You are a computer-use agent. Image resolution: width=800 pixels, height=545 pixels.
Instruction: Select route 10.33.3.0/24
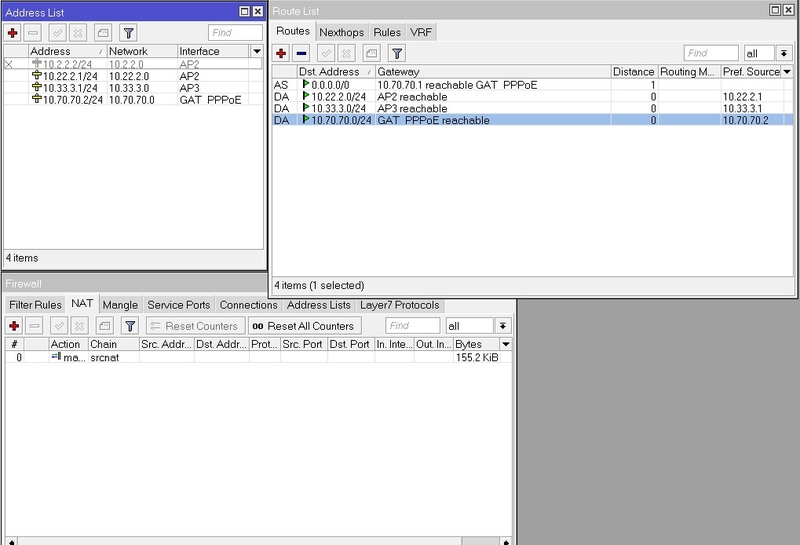coord(533,108)
